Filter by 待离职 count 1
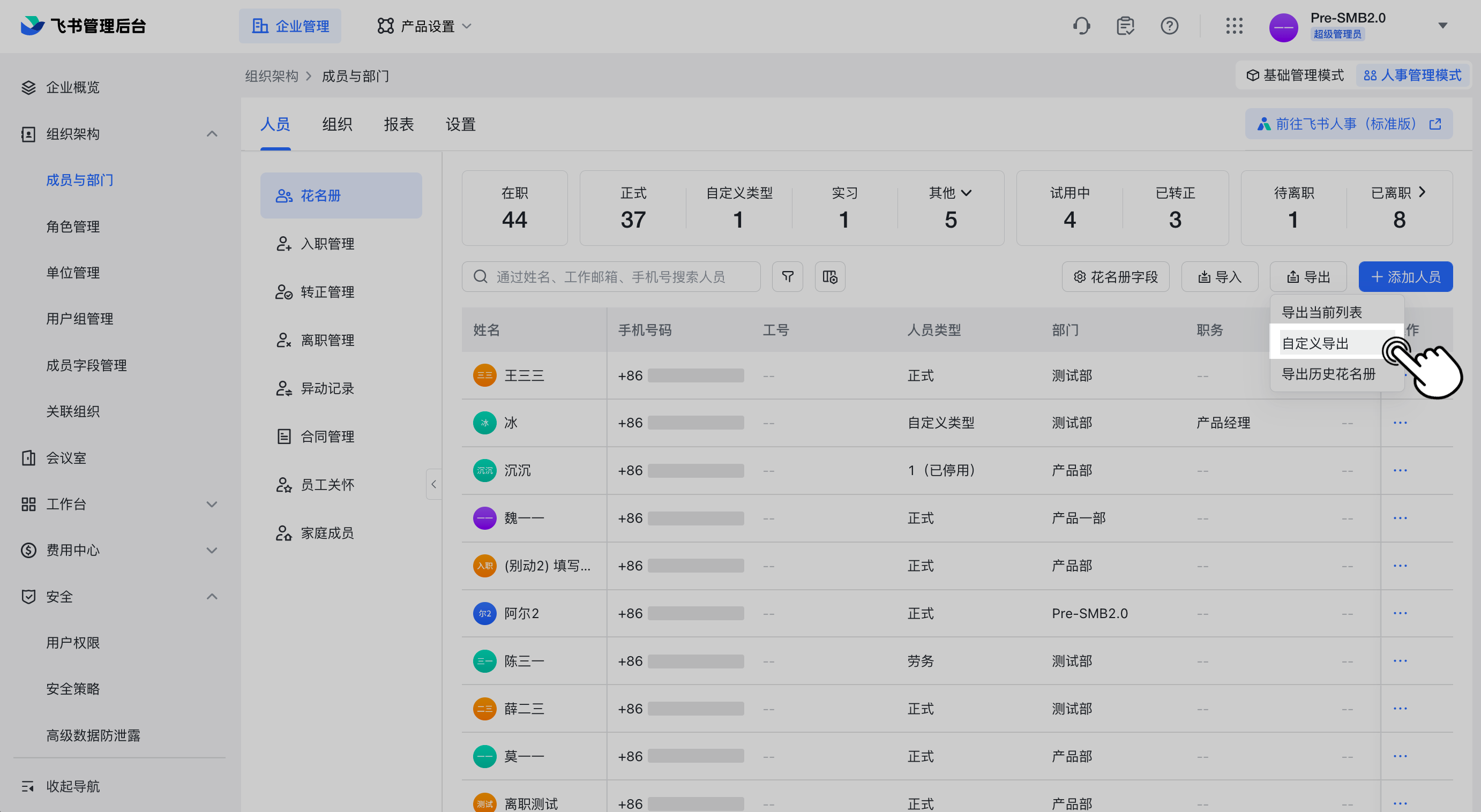 (x=1293, y=208)
